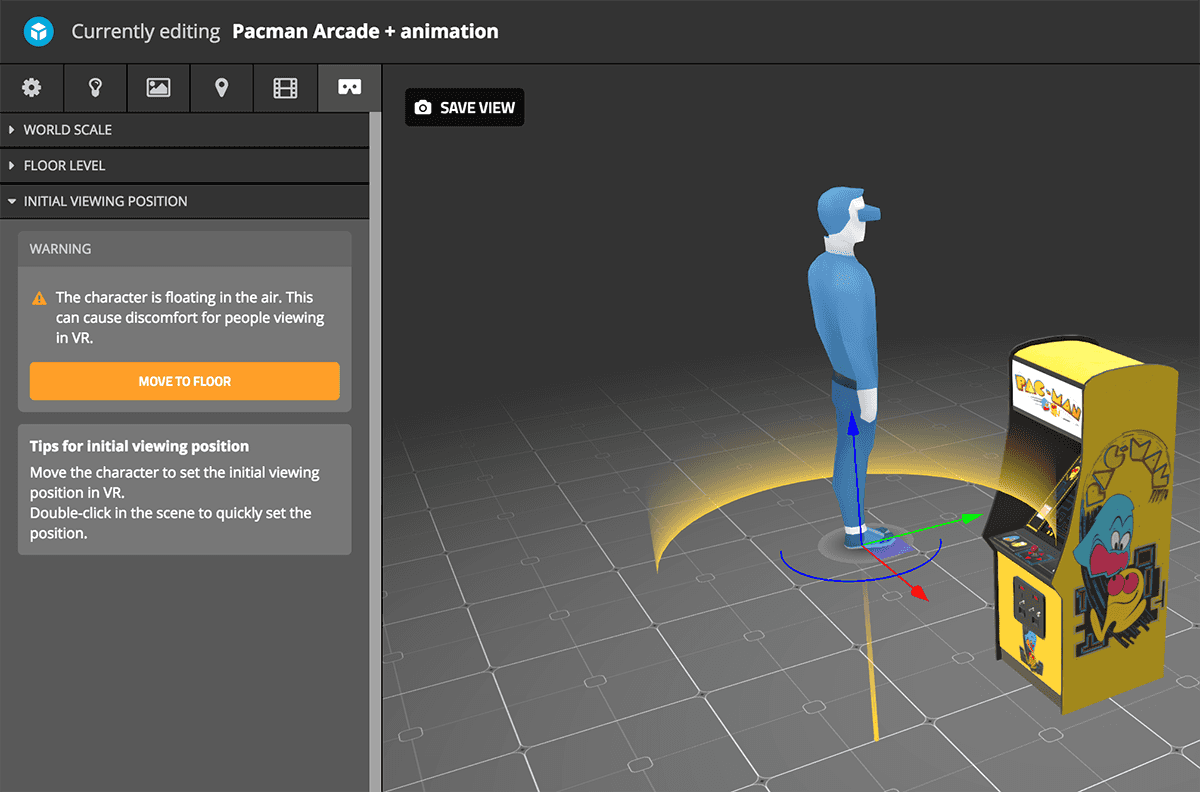Open the animation filmstrip tab

[285, 88]
